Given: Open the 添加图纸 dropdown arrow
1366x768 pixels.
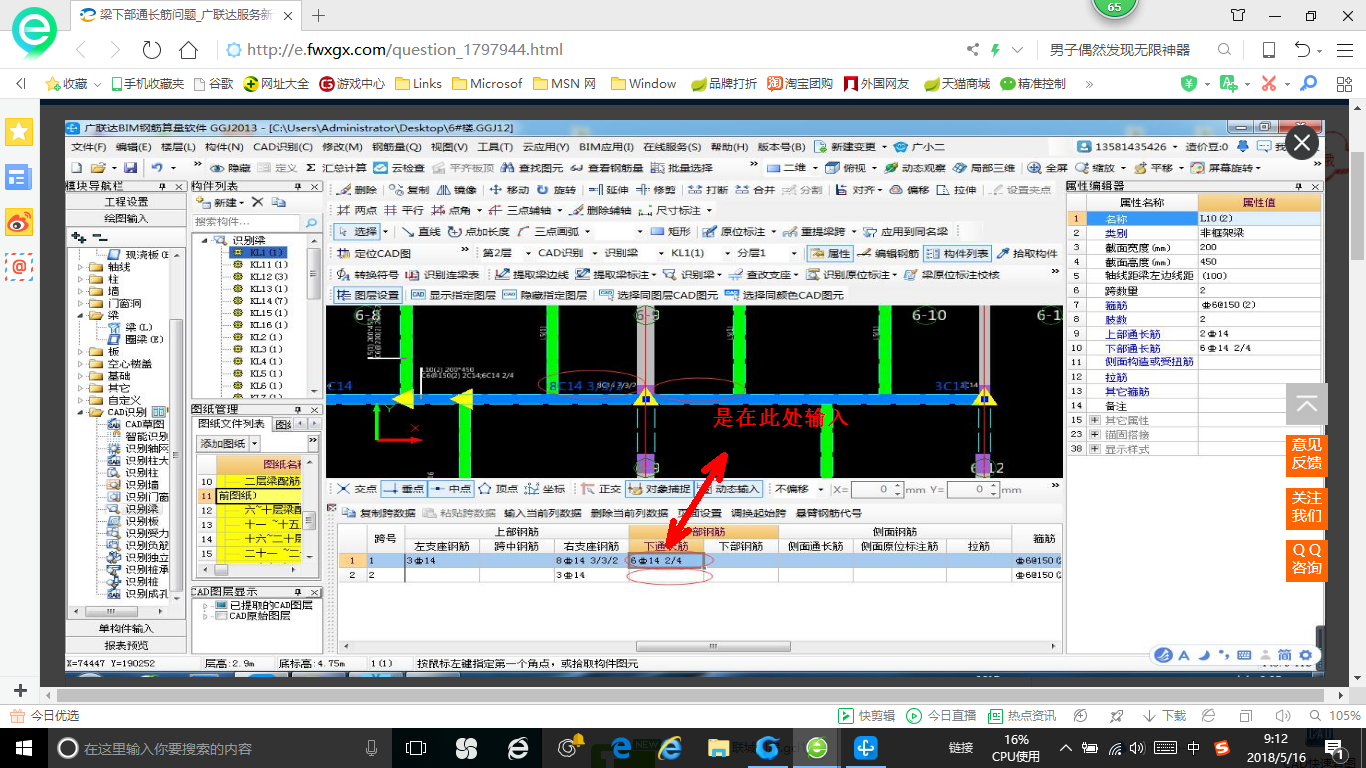Looking at the screenshot, I should point(255,443).
